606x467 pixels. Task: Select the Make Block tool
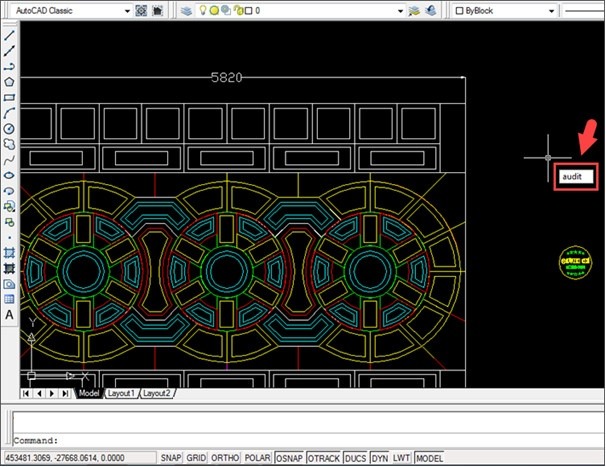tap(9, 222)
